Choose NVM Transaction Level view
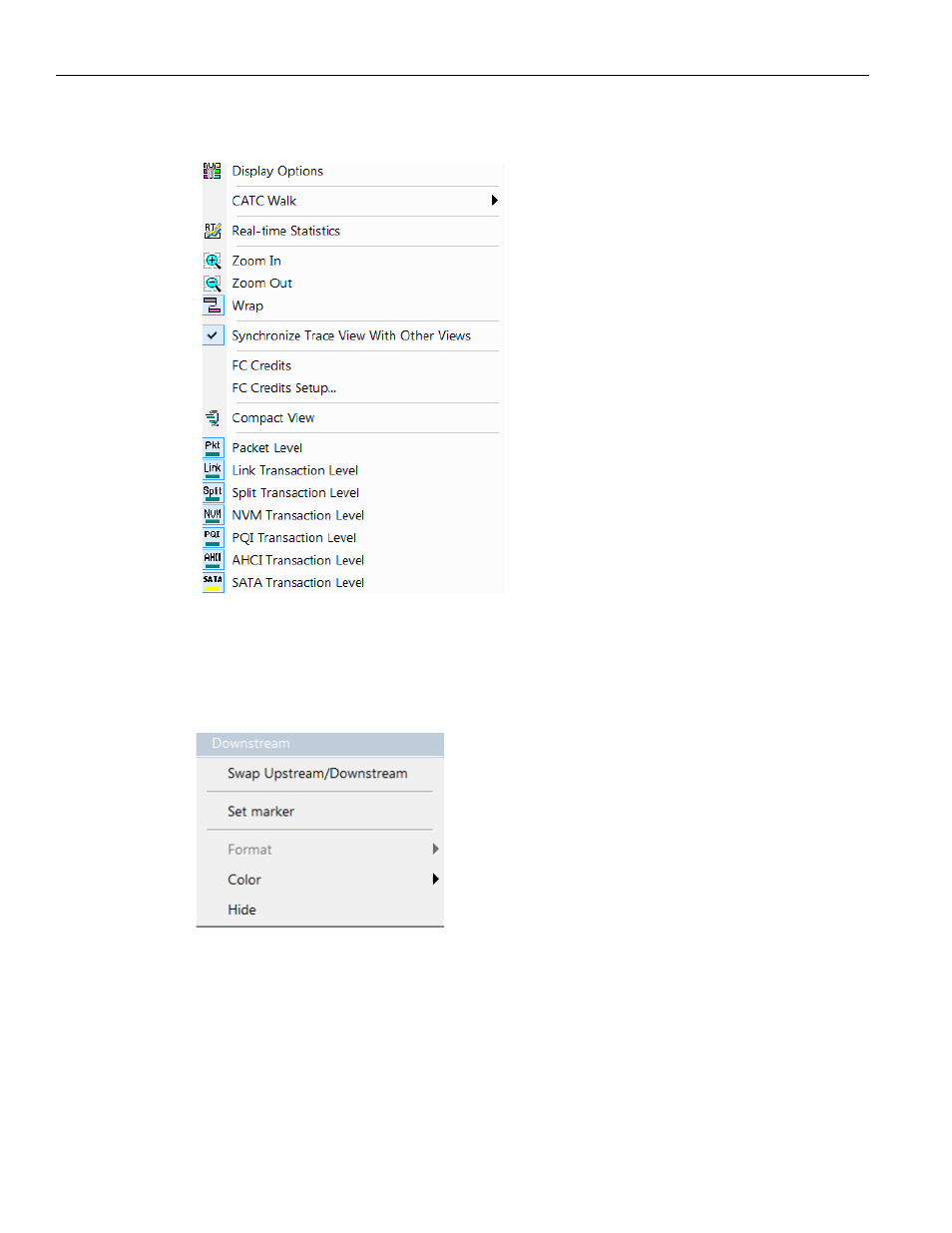 (x=298, y=515)
